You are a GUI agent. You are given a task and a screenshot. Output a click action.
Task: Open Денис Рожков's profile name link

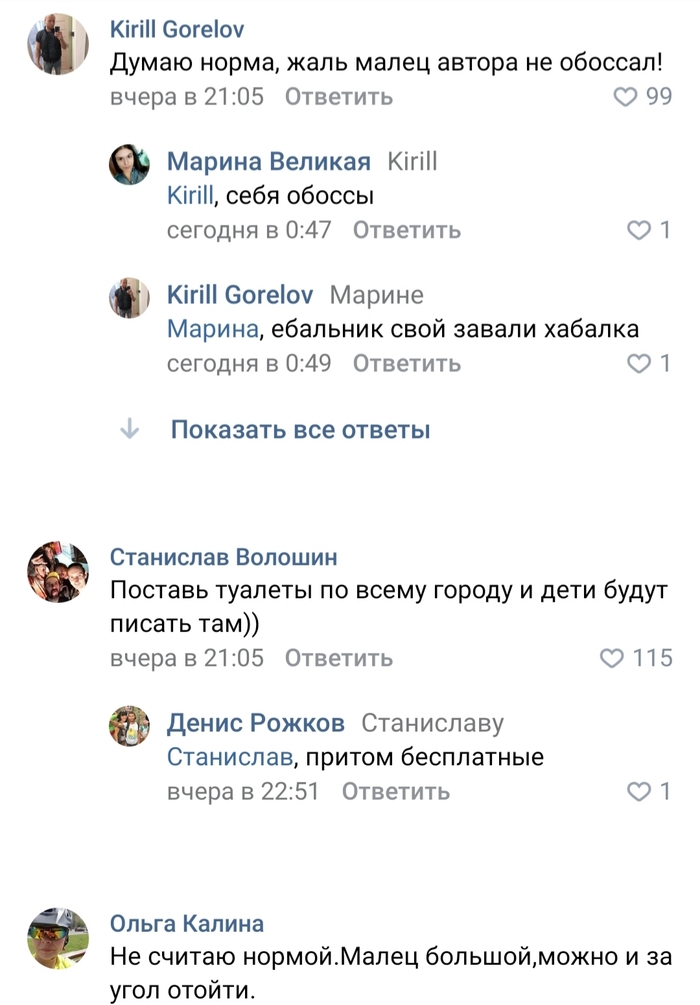click(255, 723)
